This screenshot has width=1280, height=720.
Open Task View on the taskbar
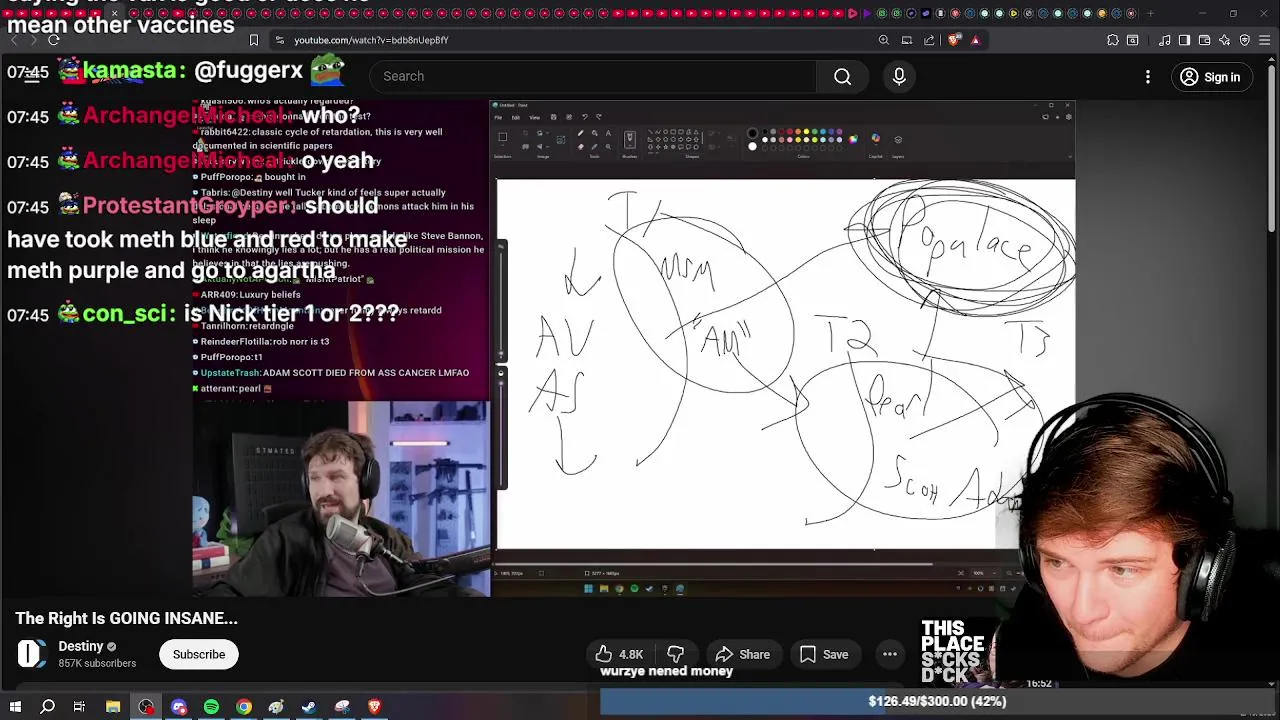pyautogui.click(x=79, y=707)
